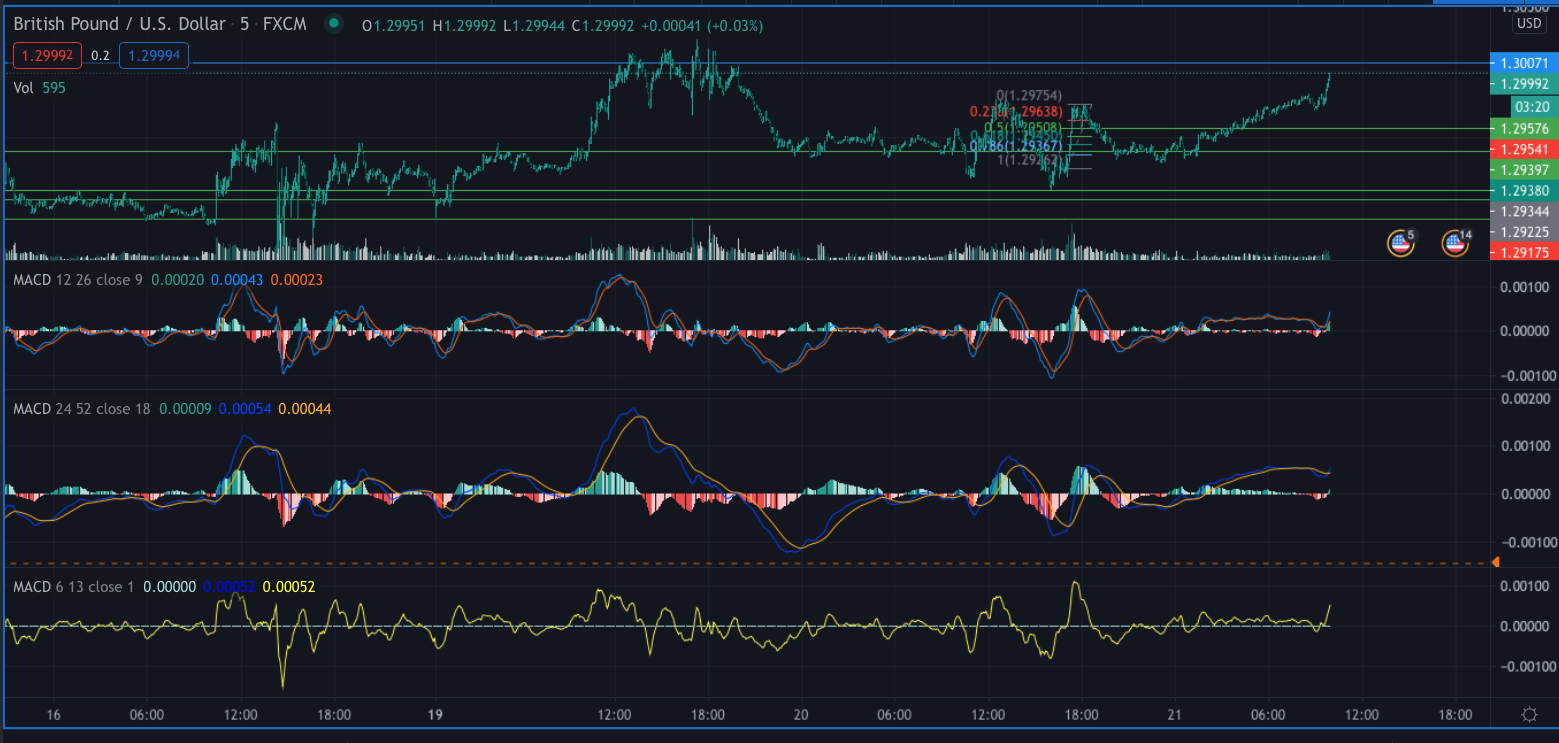
Task: Click the orange dashed horizontal line
Action: 700,563
